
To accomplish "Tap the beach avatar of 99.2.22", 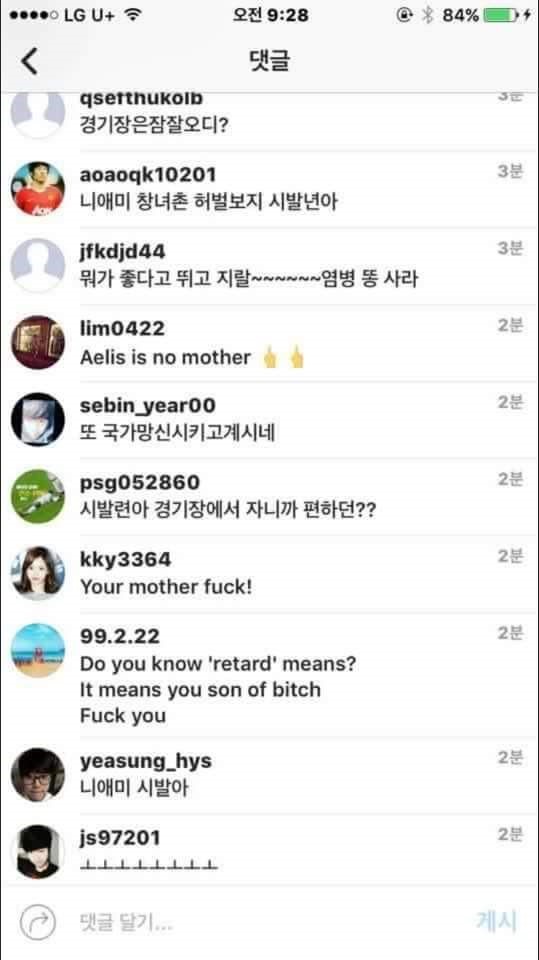I will pos(38,650).
